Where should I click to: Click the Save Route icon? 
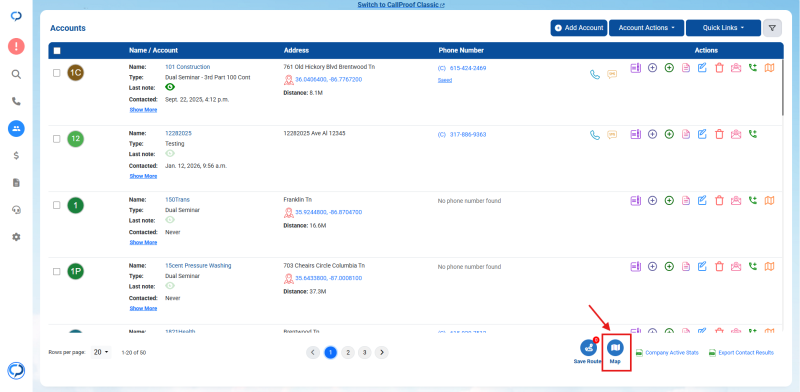pos(588,348)
